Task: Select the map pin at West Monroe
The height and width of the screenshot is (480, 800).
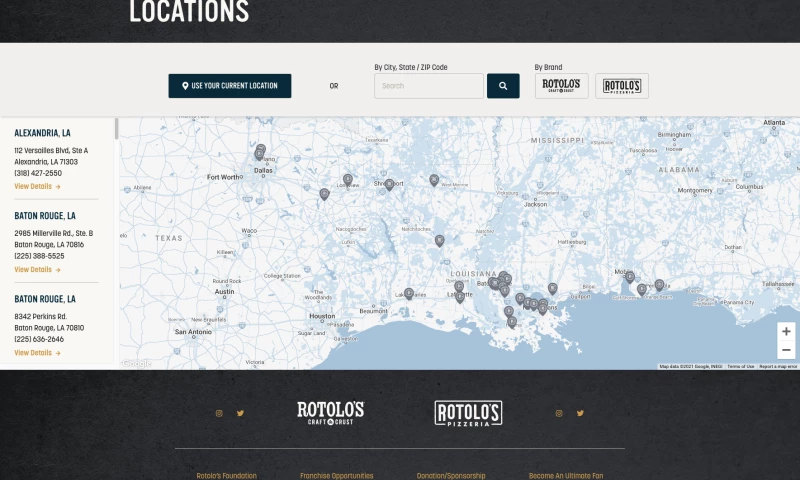Action: pyautogui.click(x=434, y=180)
